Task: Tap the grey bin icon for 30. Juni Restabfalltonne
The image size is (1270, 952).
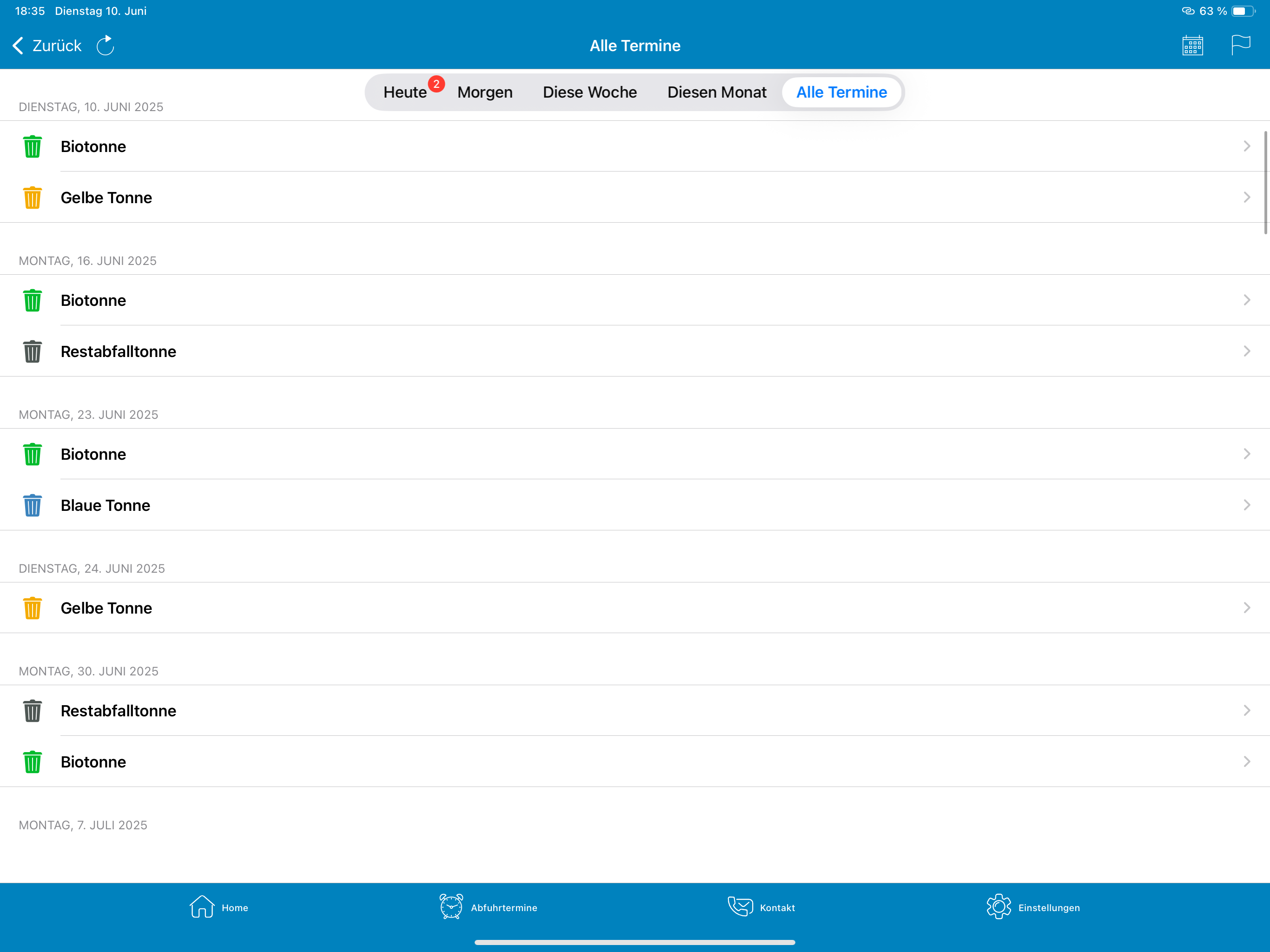Action: [x=32, y=710]
